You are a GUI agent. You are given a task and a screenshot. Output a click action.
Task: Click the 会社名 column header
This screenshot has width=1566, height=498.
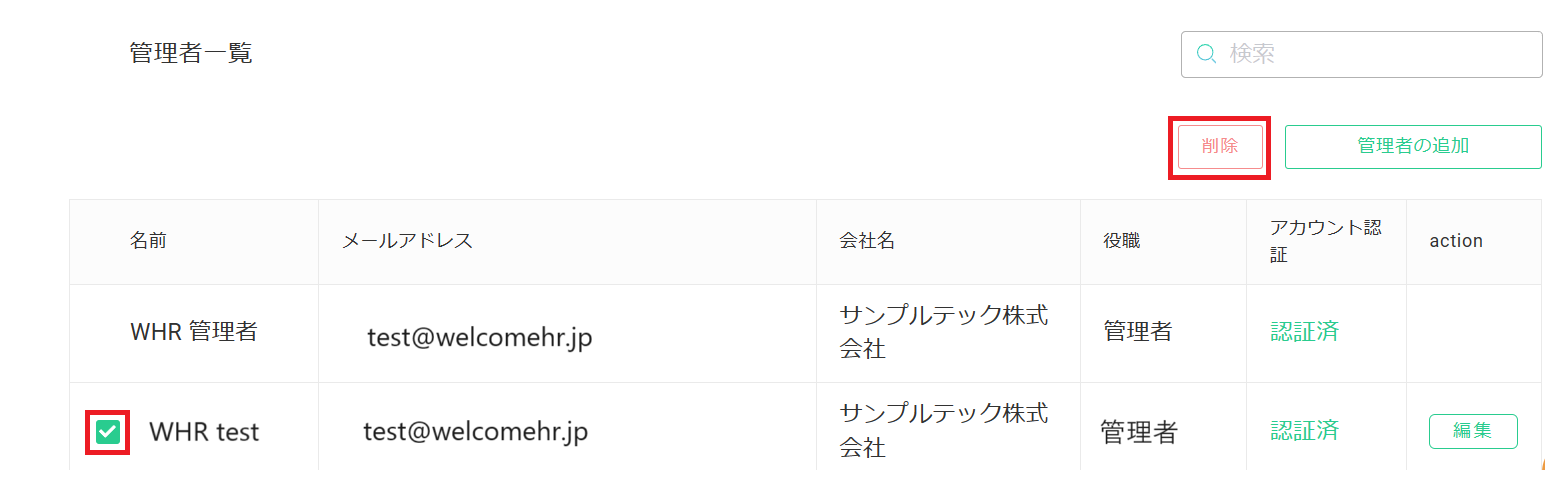tap(867, 241)
